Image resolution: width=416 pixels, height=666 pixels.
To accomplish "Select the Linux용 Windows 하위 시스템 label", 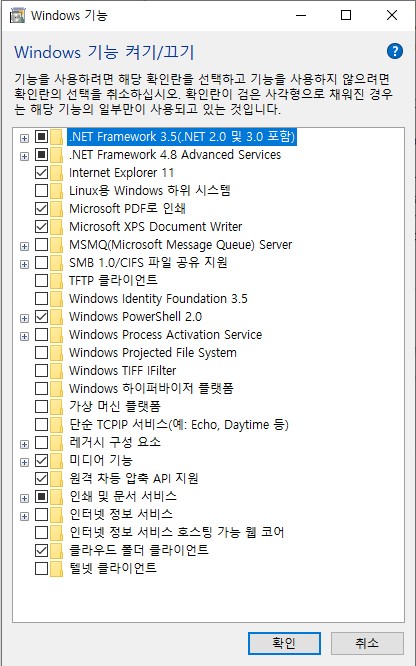I will (150, 191).
